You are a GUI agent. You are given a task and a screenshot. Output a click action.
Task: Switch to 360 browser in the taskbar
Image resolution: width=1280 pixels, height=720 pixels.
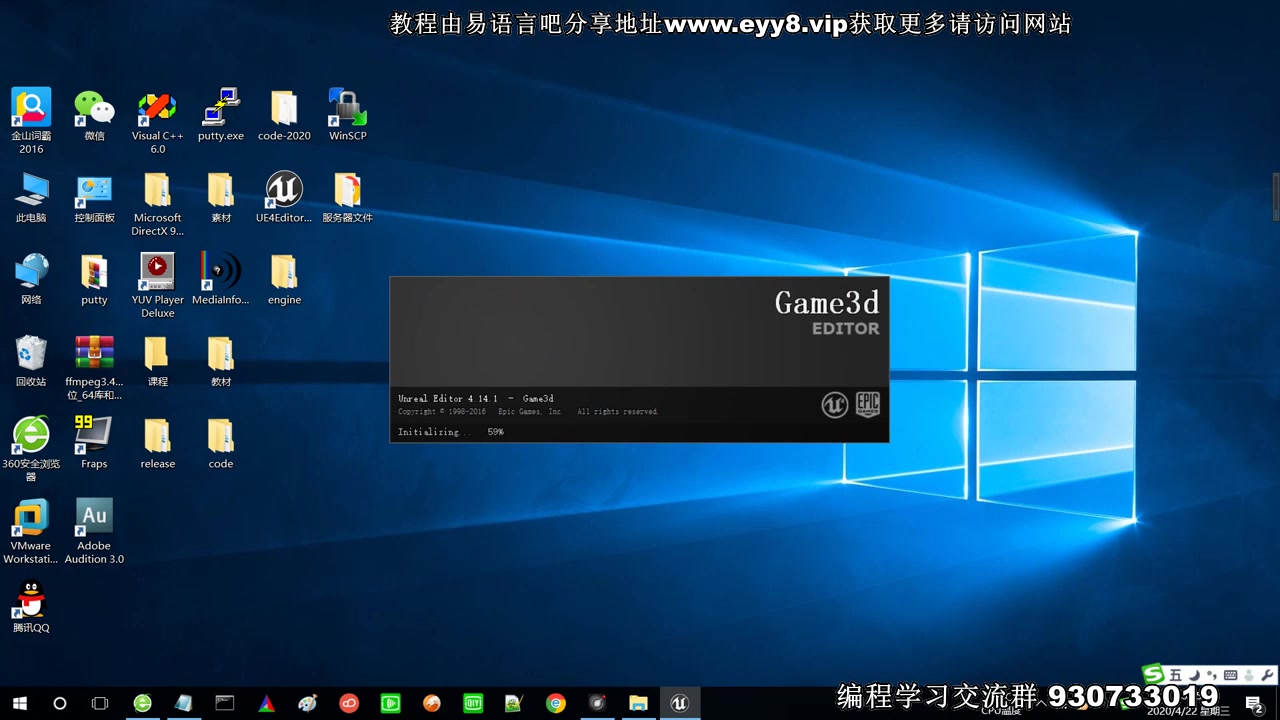click(x=143, y=703)
